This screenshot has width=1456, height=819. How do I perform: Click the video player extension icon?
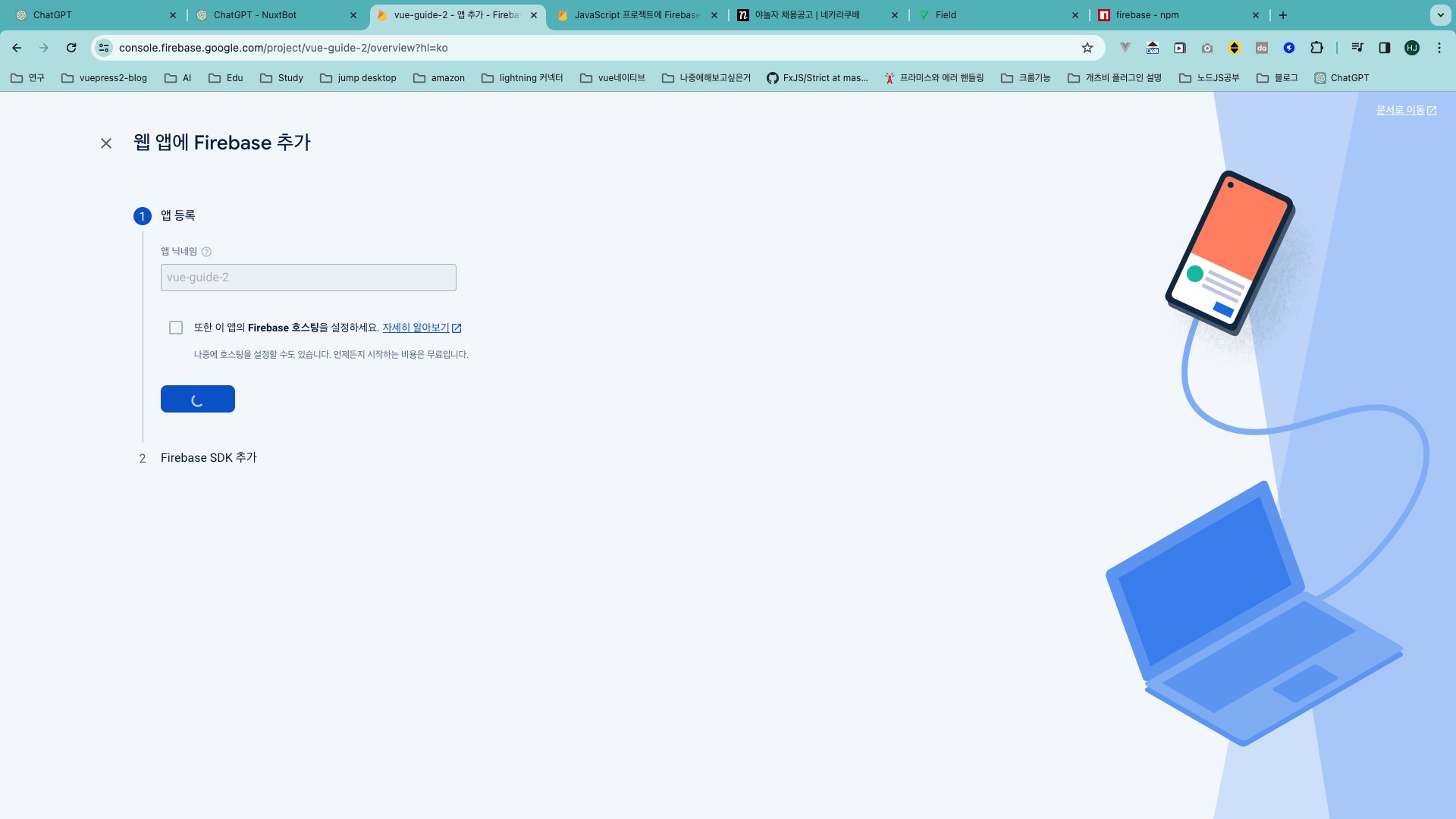[1180, 48]
